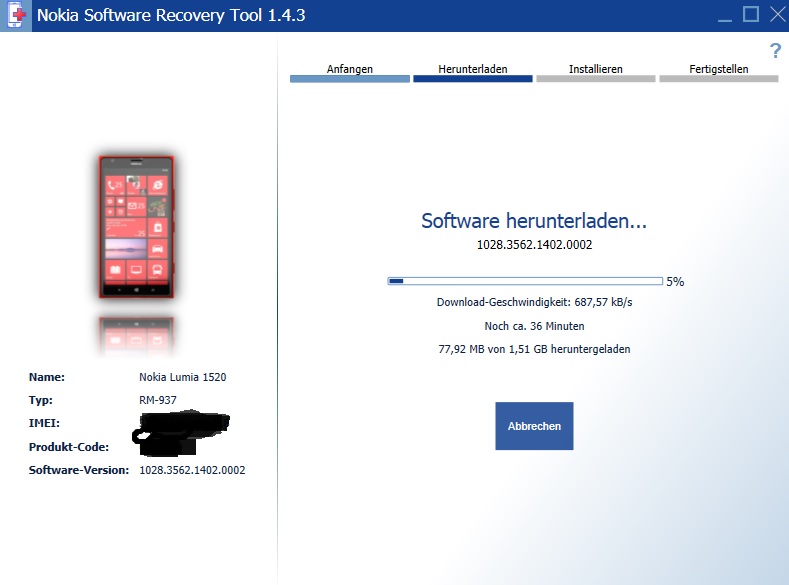Click '77,92 MB von 1,51 GB heruntergeladen'
Viewport: 789px width, 585px height.
pos(534,349)
